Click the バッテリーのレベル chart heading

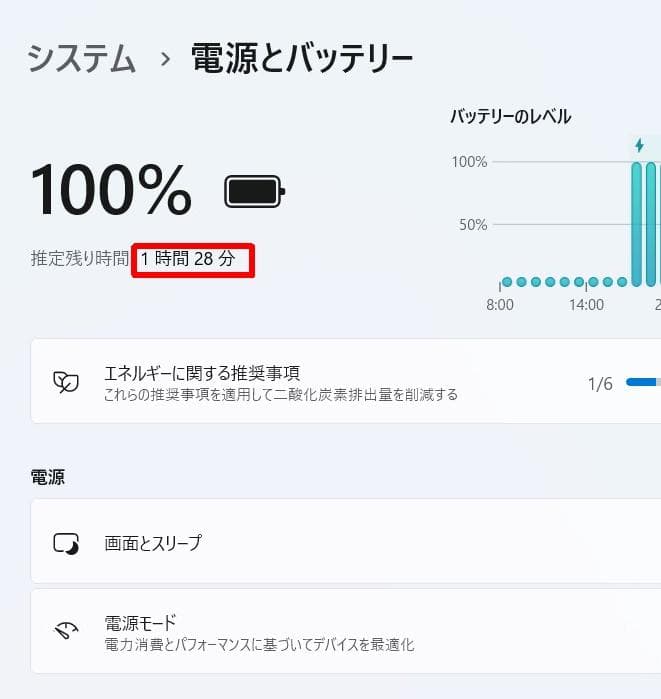pos(510,117)
